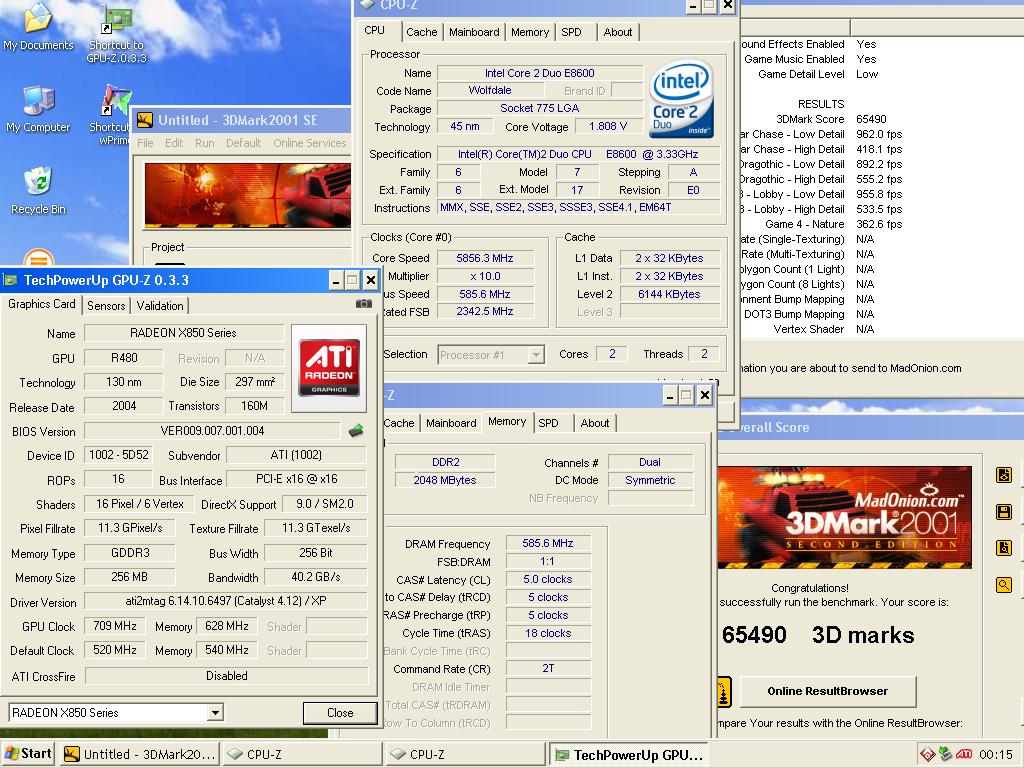The image size is (1024, 768).
Task: Open the Processor #1 selection dropdown
Action: [x=536, y=355]
